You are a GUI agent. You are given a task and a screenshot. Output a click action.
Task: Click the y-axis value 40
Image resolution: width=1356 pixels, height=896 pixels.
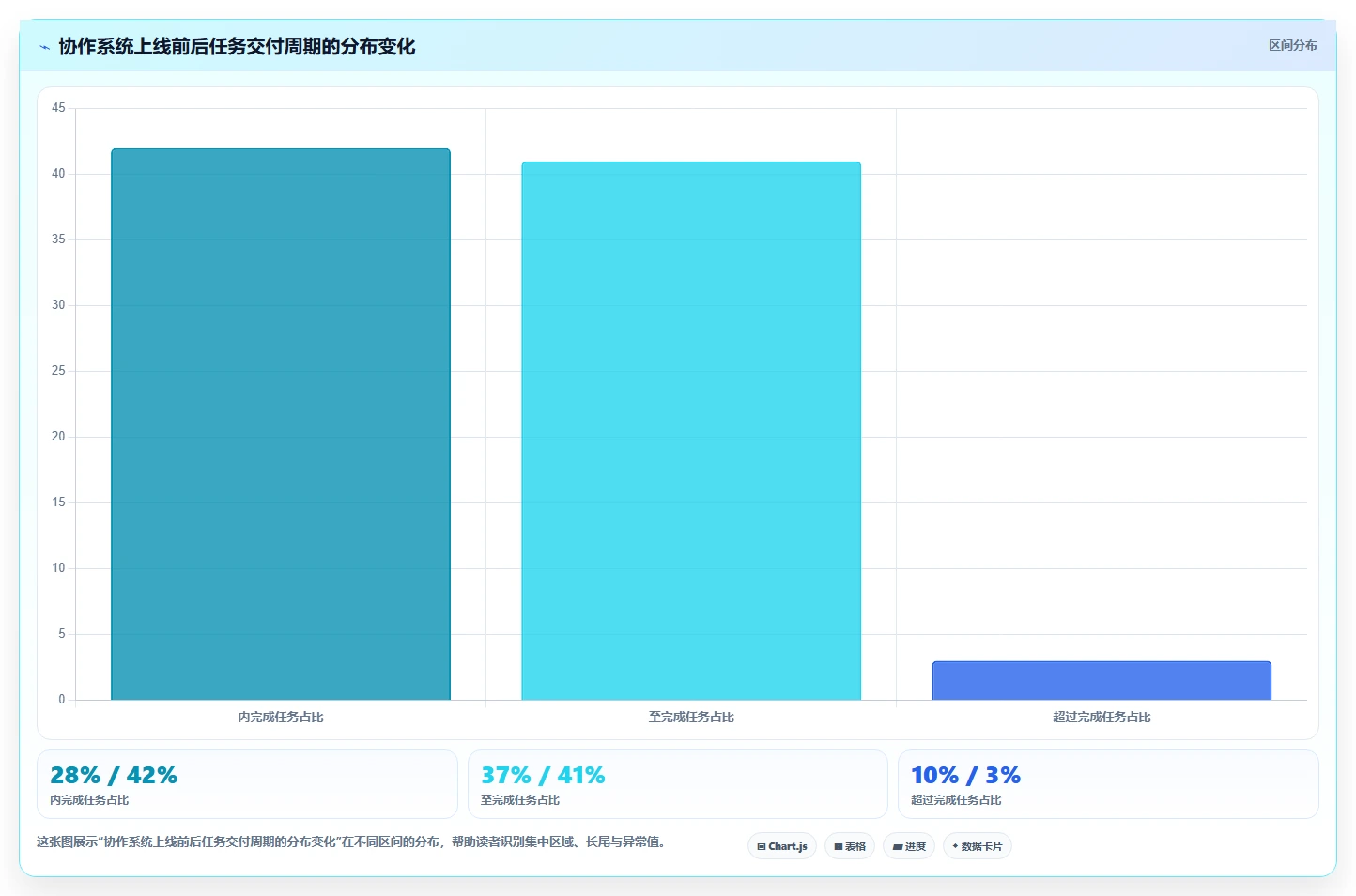point(58,174)
